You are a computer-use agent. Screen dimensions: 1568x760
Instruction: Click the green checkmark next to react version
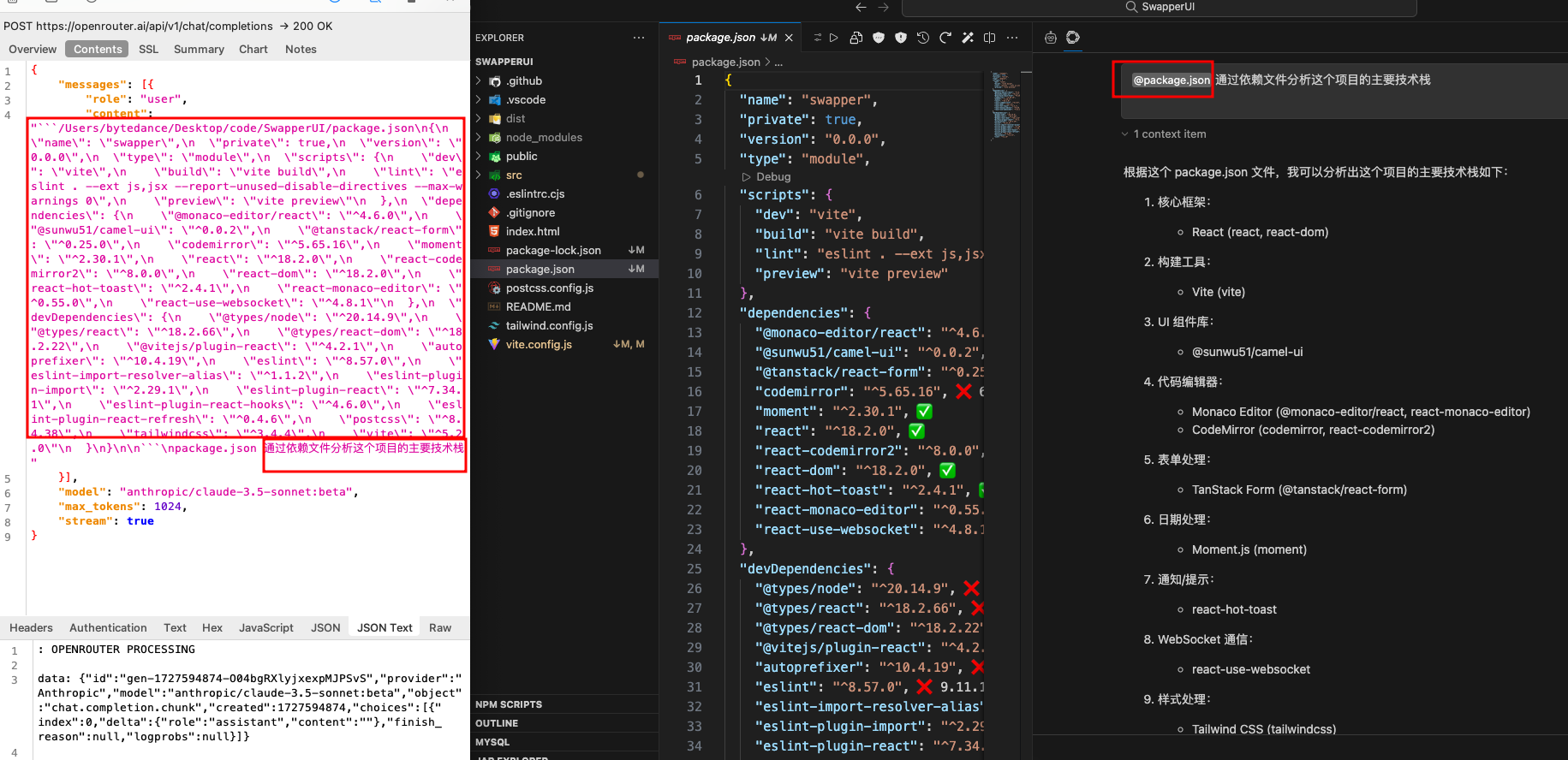(917, 430)
